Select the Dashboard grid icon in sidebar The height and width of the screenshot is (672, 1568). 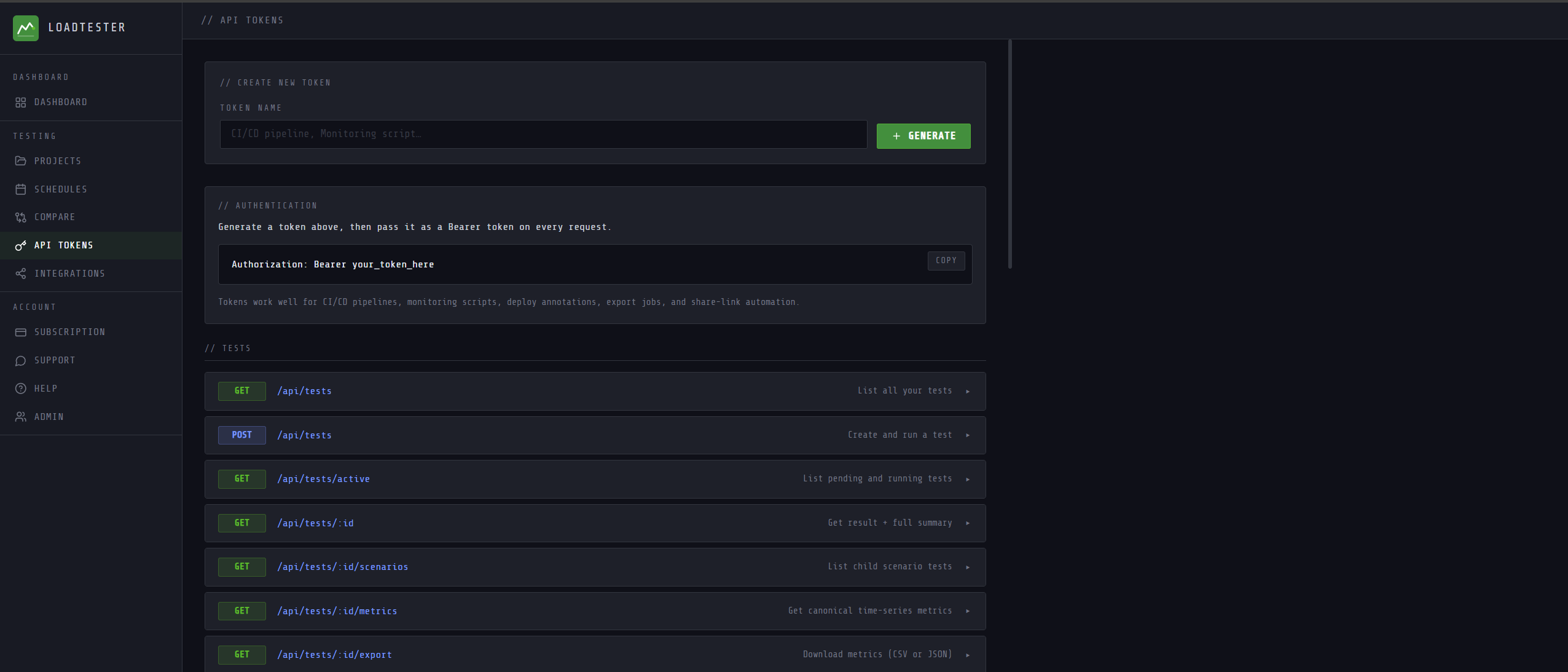pyautogui.click(x=21, y=102)
